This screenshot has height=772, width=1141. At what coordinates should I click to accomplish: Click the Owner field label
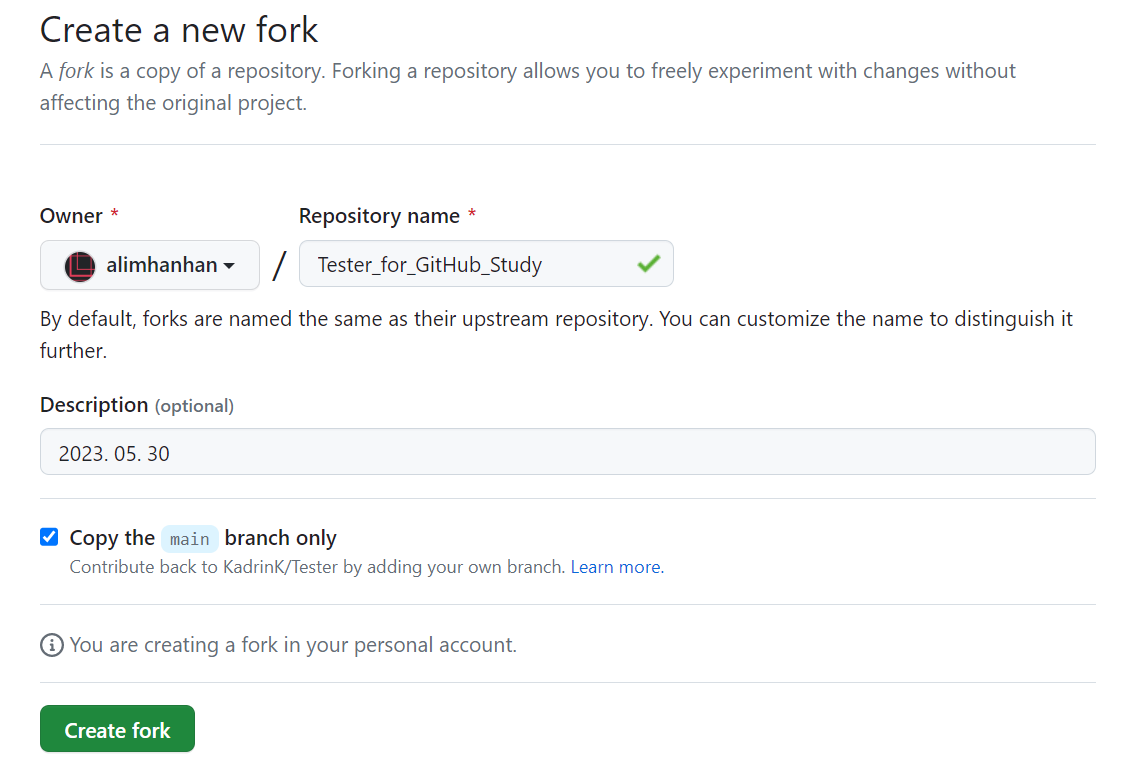(x=71, y=216)
